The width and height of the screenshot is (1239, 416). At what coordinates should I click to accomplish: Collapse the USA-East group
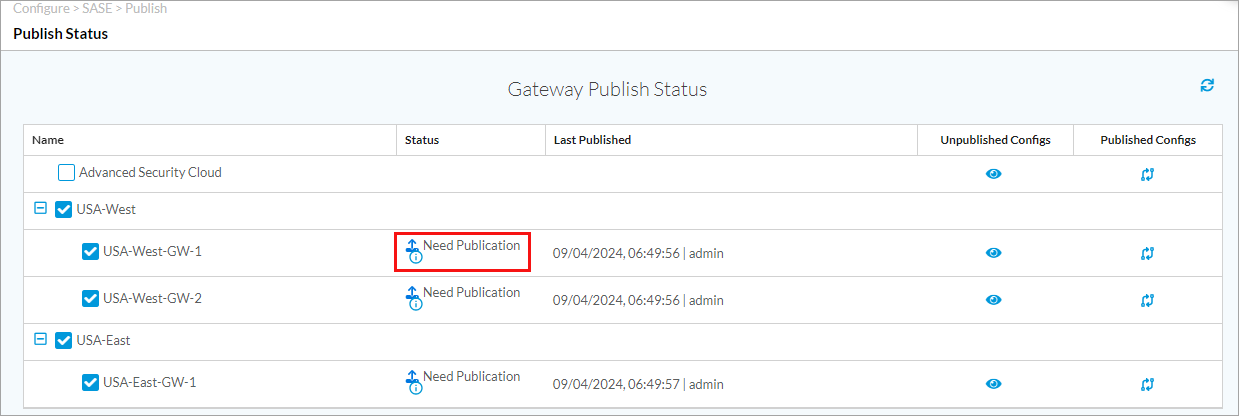coord(40,340)
